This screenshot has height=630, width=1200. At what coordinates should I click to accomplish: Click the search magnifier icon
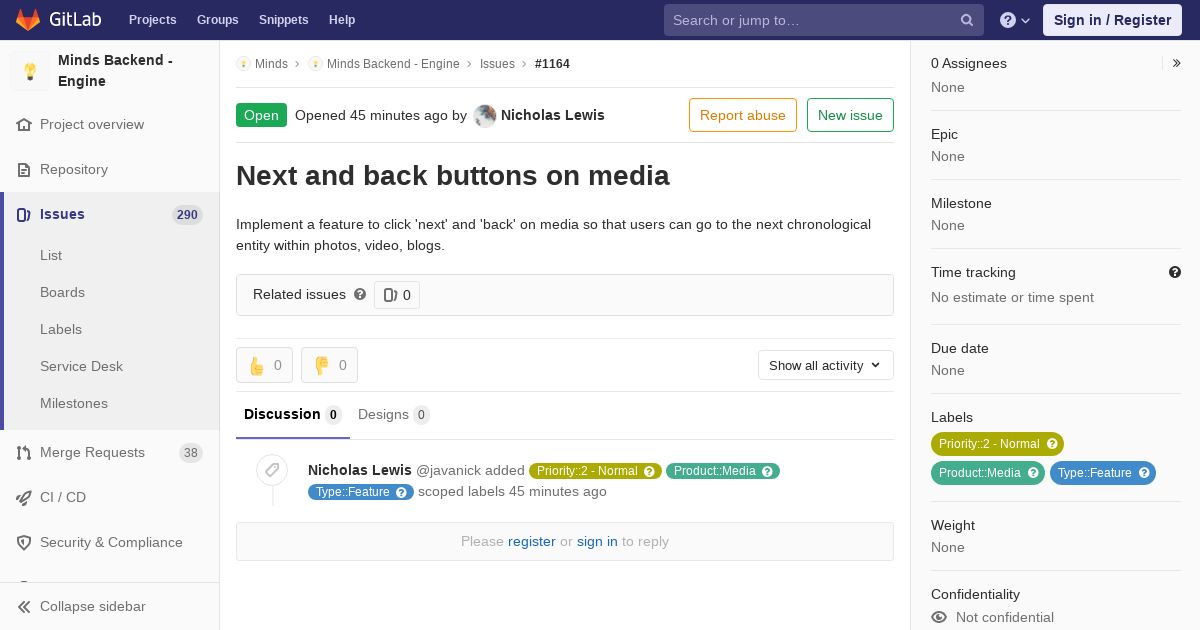click(x=967, y=20)
